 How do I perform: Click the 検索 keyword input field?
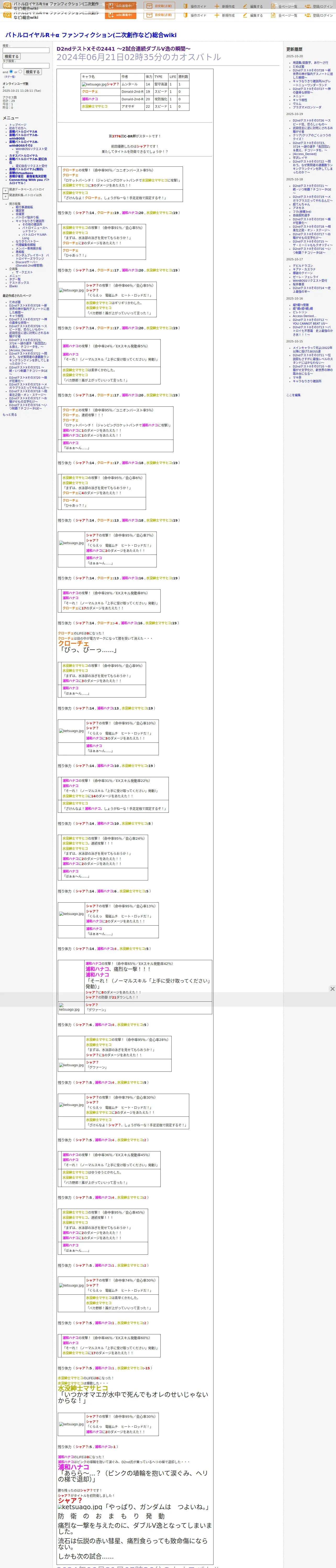[26, 50]
